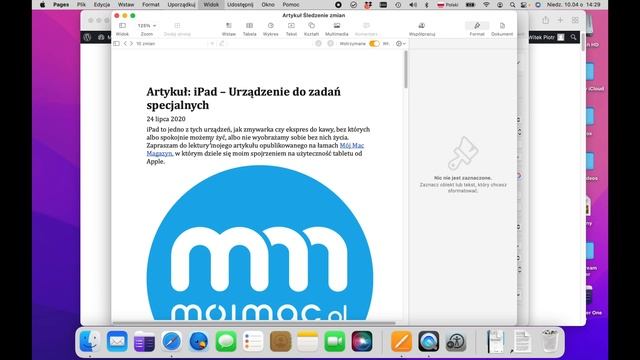This screenshot has height=360, width=640.
Task: Open the Apple menu
Action: pyautogui.click(x=42, y=4)
